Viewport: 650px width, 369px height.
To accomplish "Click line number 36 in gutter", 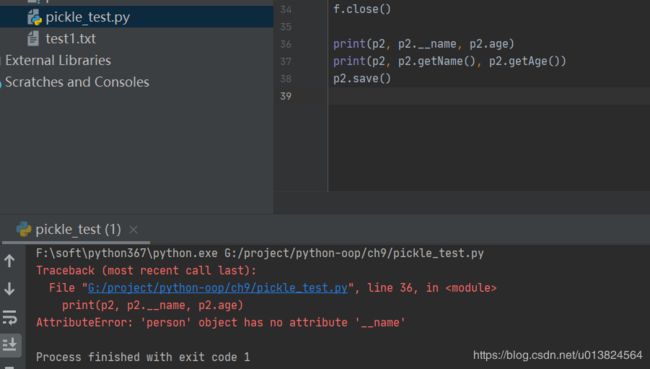I will [x=286, y=44].
